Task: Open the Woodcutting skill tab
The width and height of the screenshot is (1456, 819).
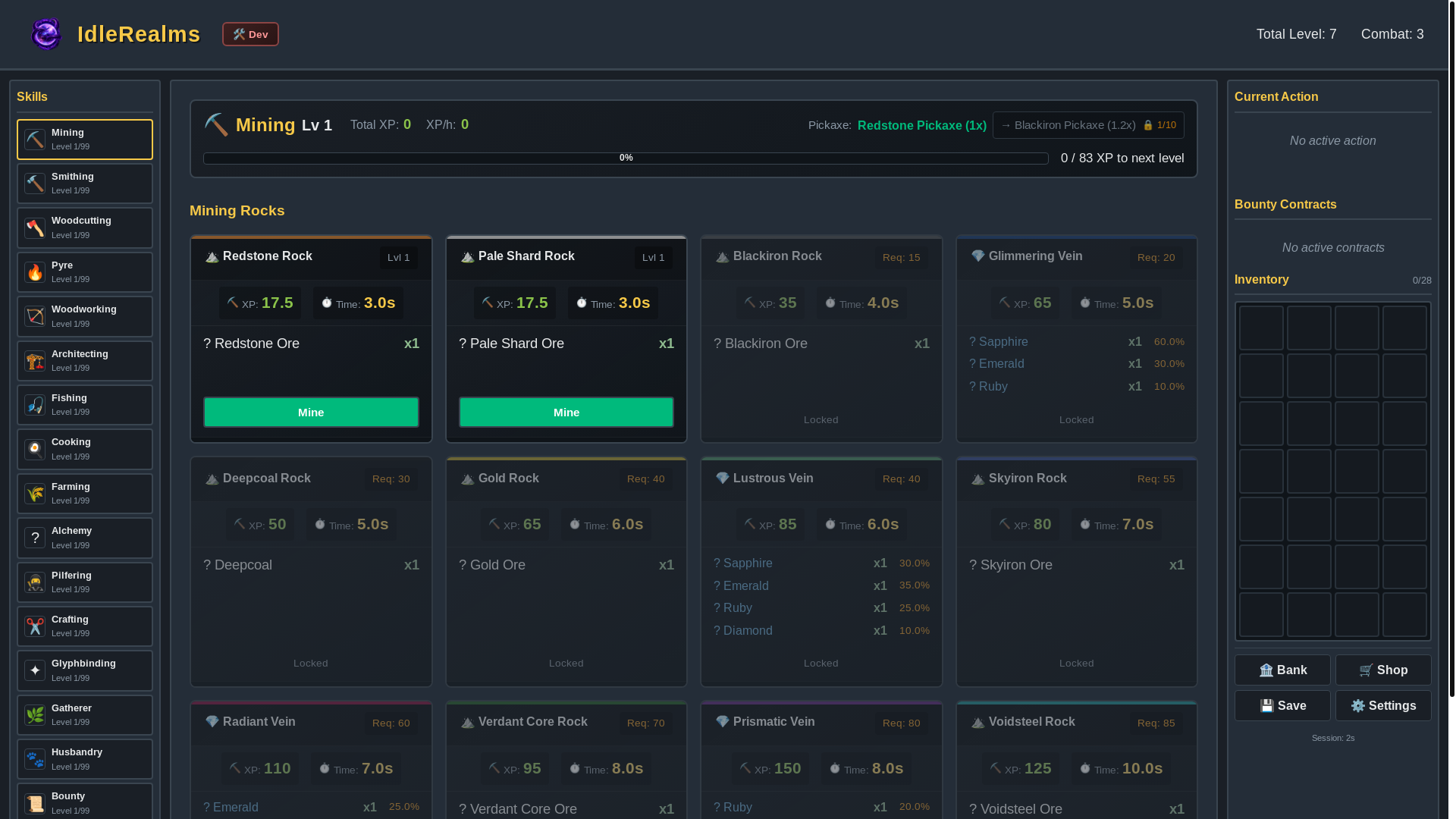Action: pyautogui.click(x=85, y=228)
